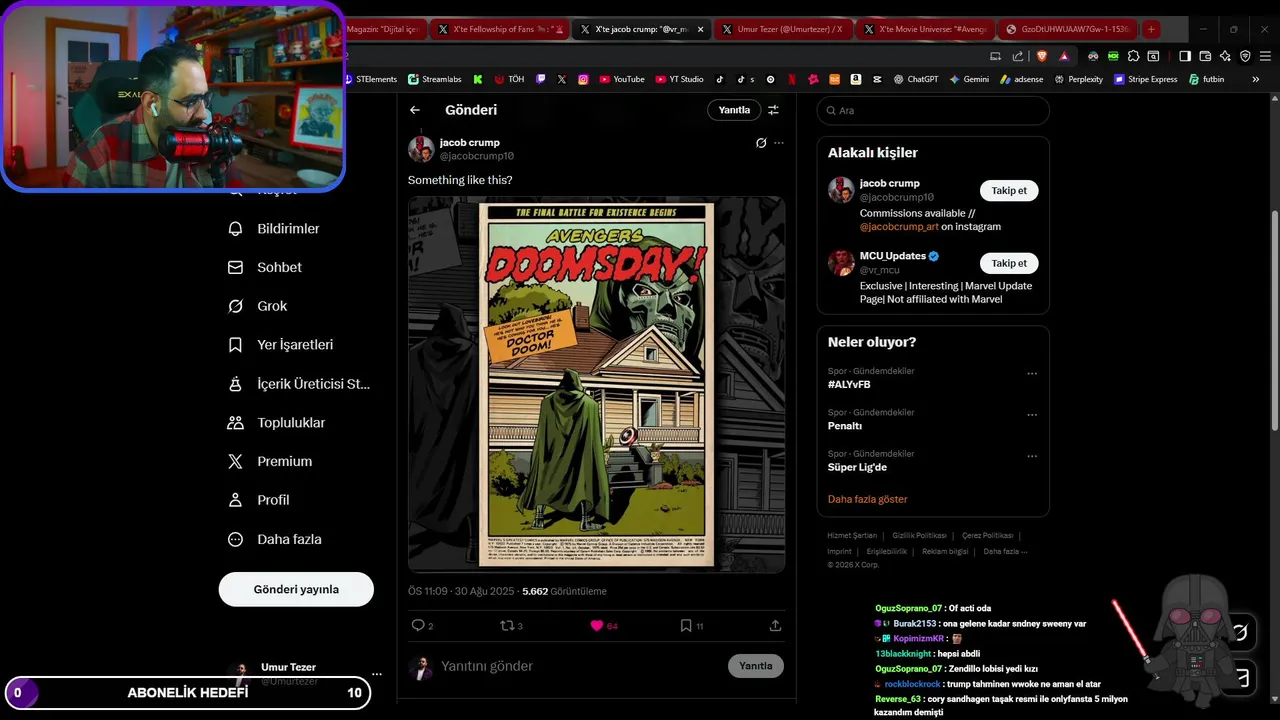Open the Avengers Doomsday poster image
Viewport: 1280px width, 720px height.
596,384
